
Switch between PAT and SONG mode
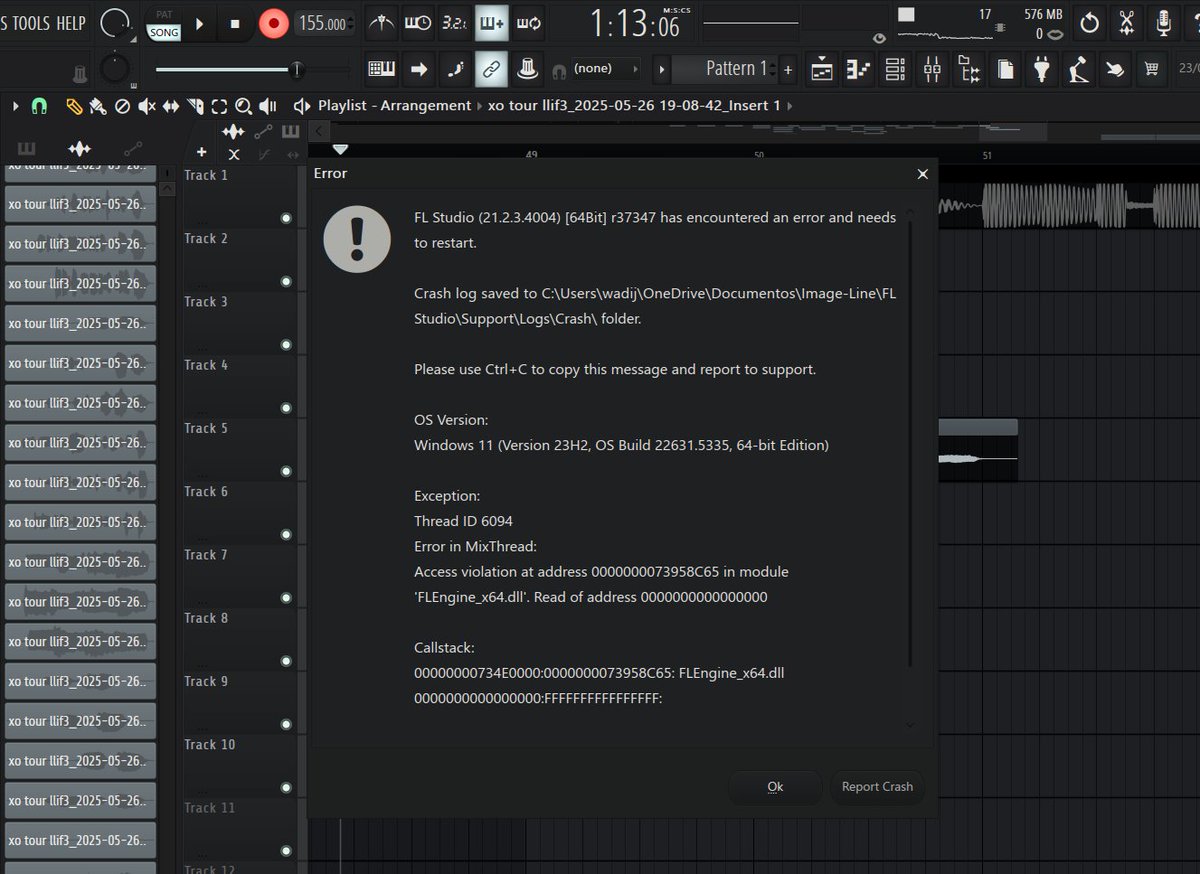point(164,24)
